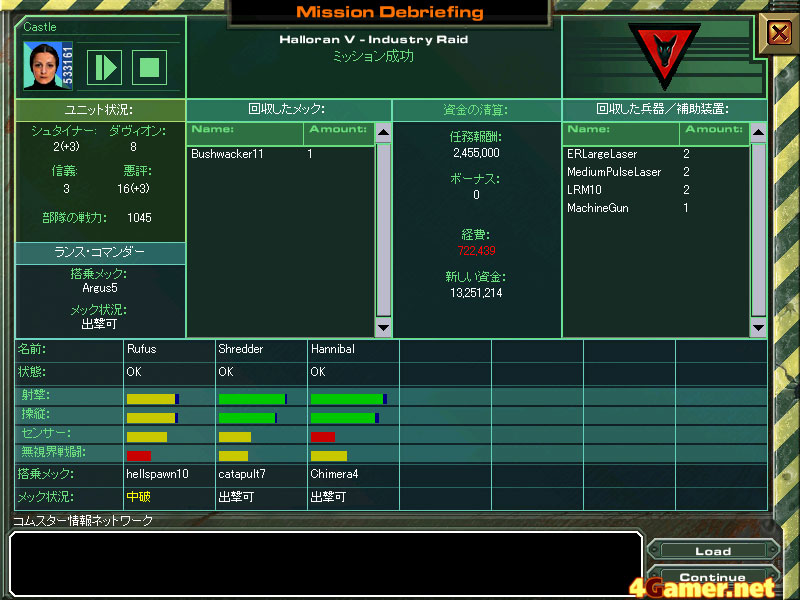
Task: Click the Continue button
Action: click(x=713, y=577)
